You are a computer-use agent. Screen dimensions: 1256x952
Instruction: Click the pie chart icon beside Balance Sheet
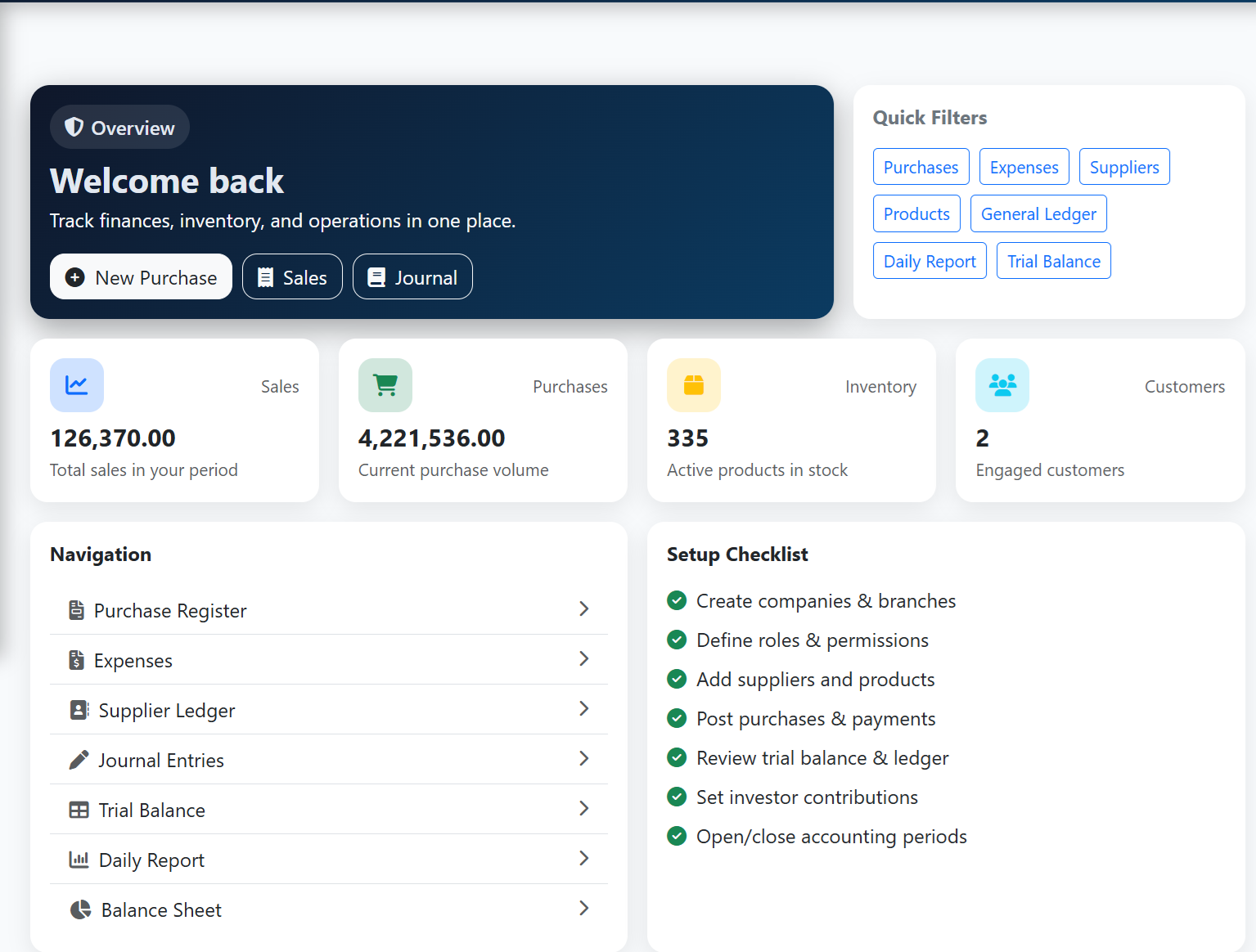point(80,909)
